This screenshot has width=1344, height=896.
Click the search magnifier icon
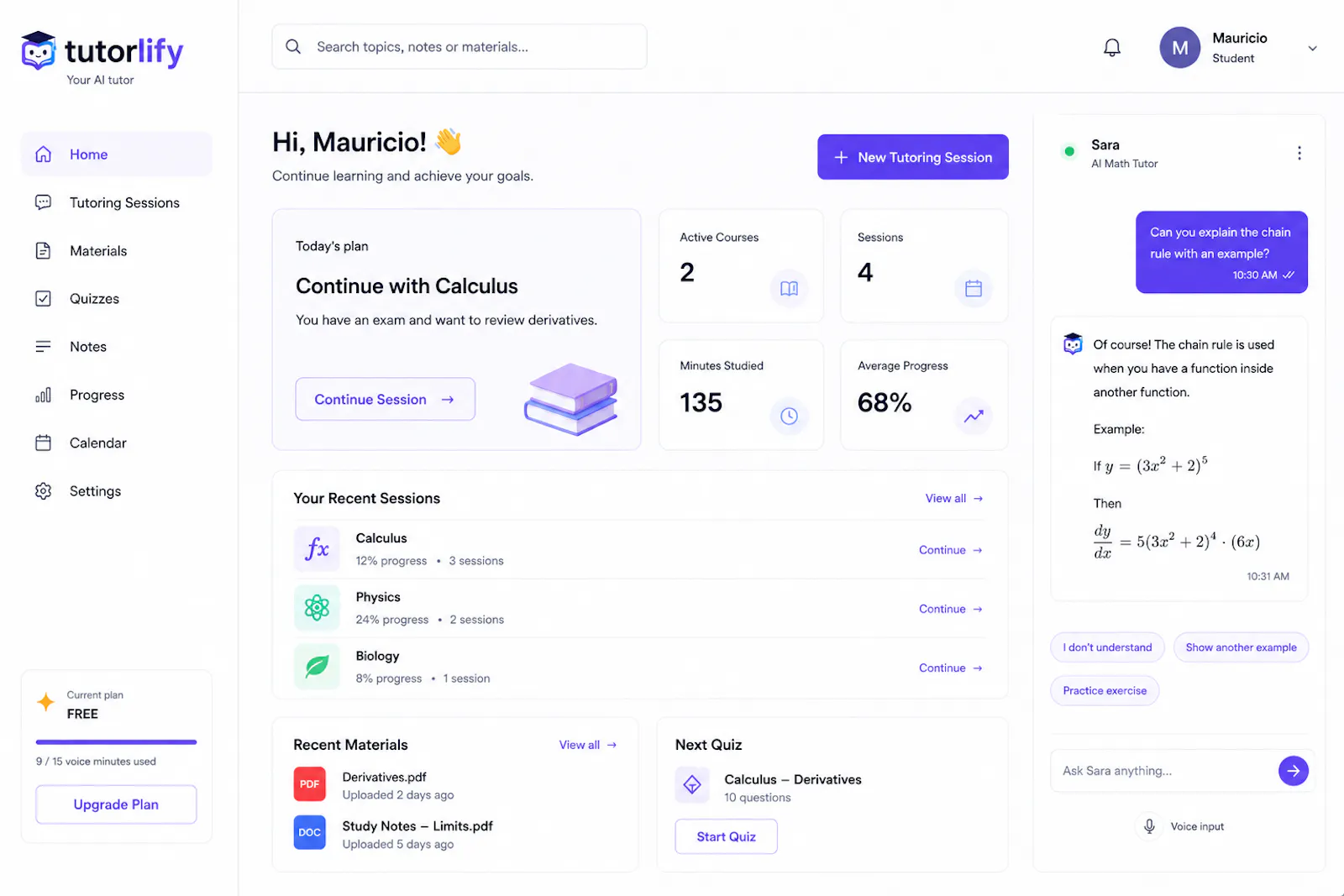click(293, 46)
